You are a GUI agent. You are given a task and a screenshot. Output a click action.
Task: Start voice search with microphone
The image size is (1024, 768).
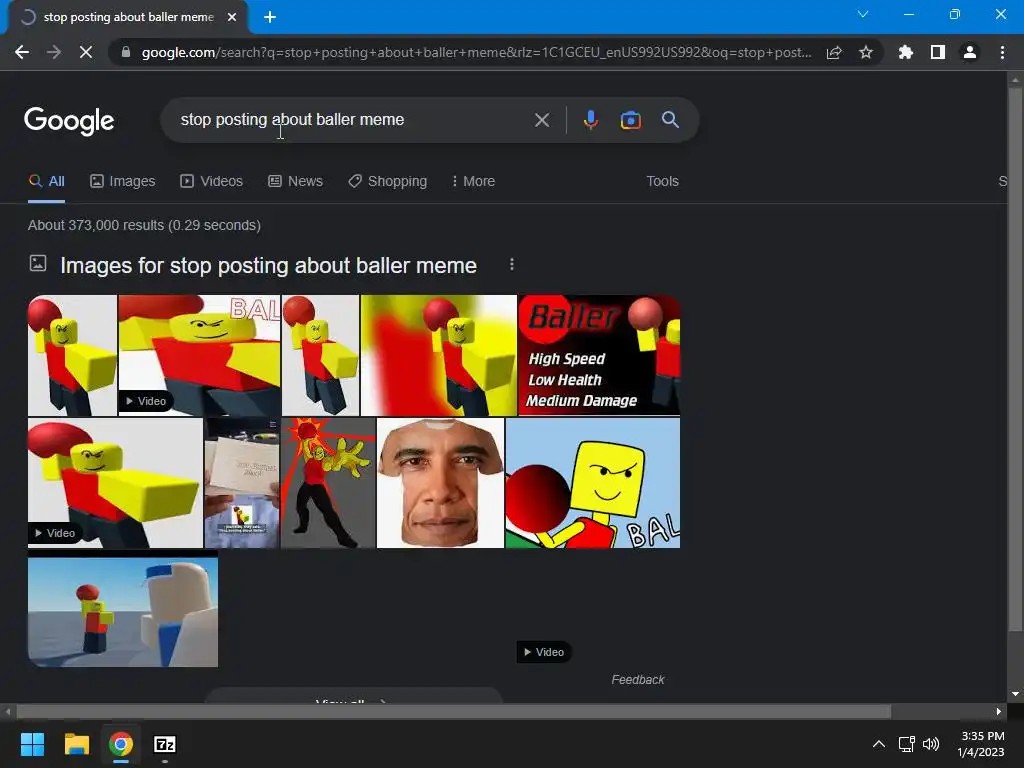tap(590, 120)
